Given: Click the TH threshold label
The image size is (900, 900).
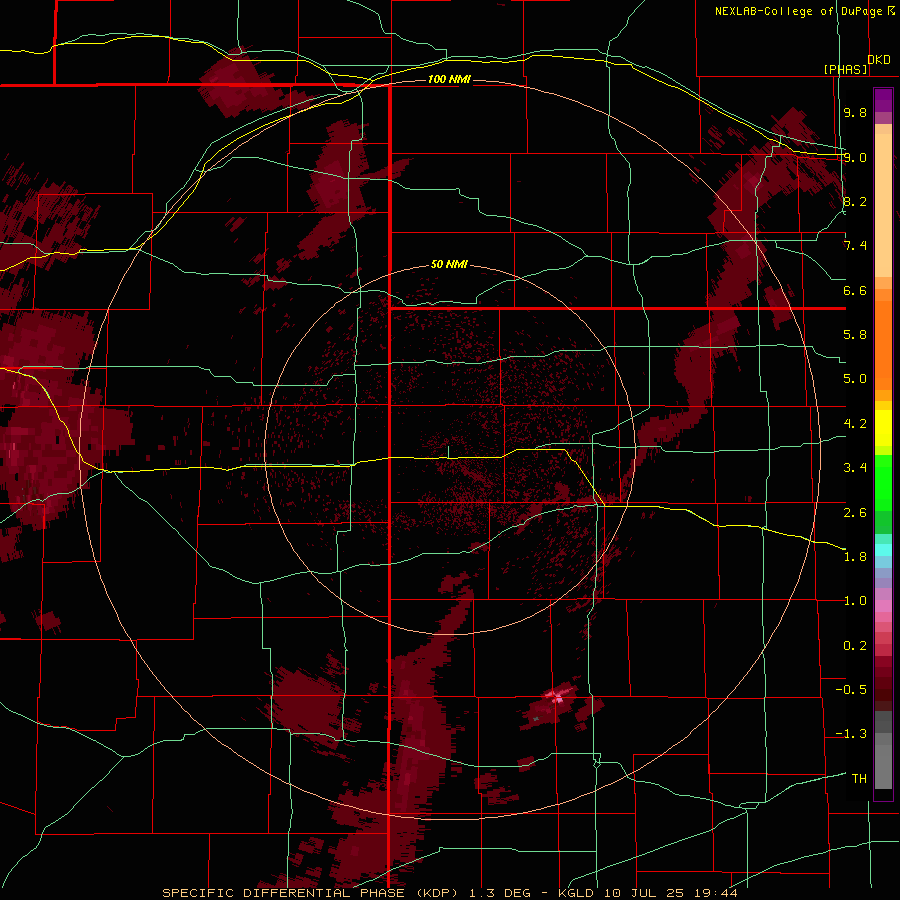Looking at the screenshot, I should pyautogui.click(x=859, y=779).
